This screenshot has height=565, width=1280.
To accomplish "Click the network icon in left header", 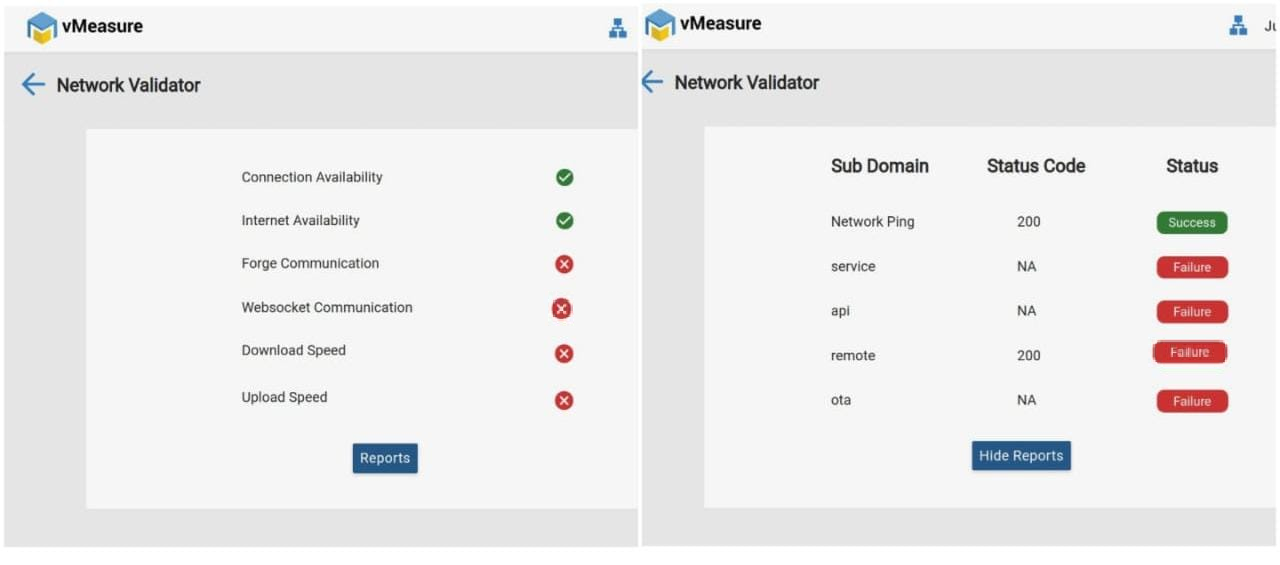I will pos(618,29).
